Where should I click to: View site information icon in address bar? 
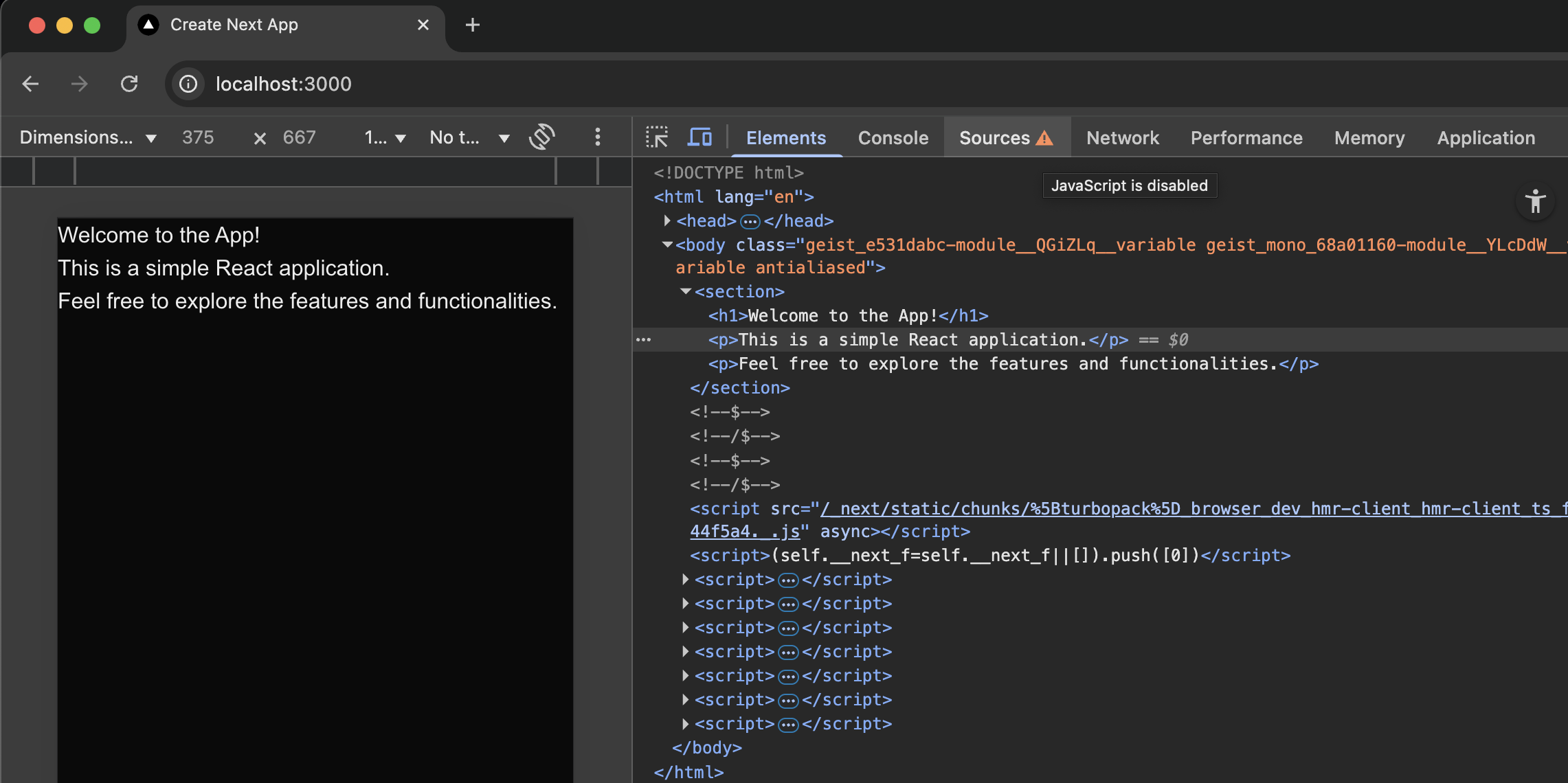pyautogui.click(x=188, y=84)
